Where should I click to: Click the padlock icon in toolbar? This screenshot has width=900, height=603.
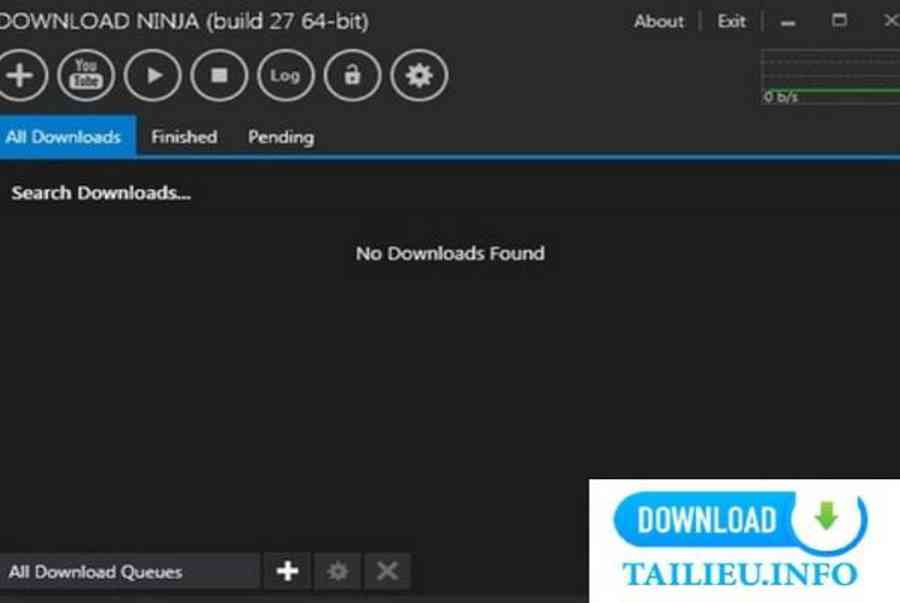(x=352, y=75)
